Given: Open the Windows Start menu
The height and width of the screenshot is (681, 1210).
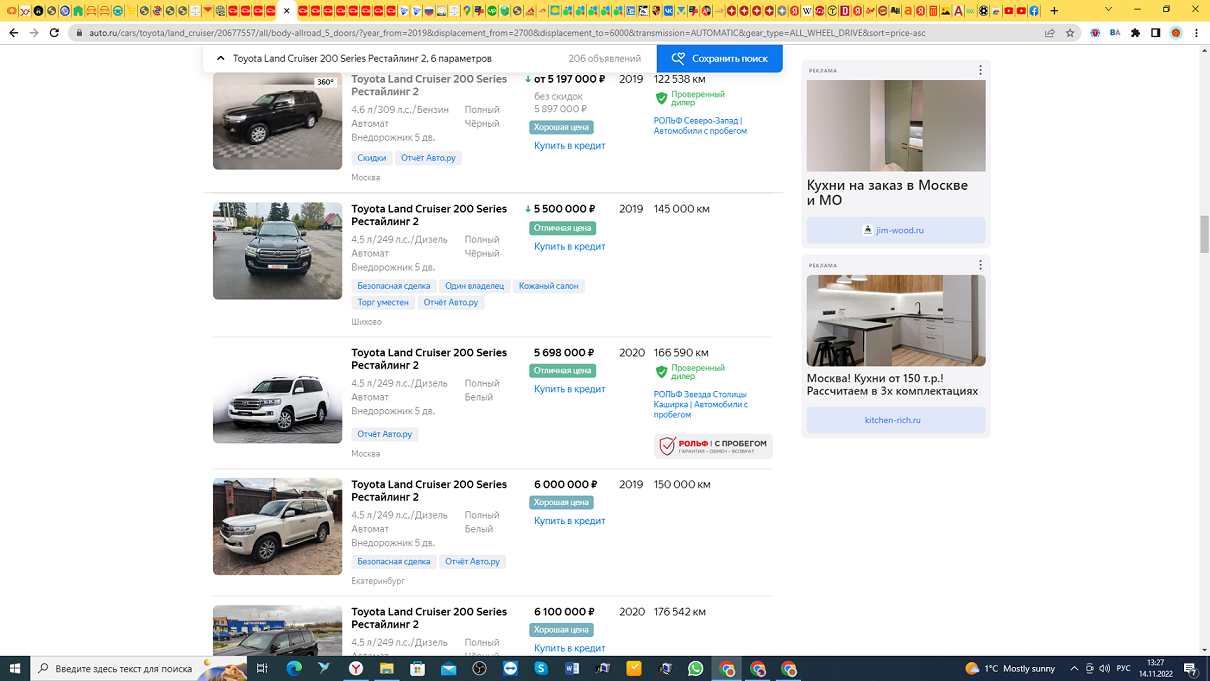Looking at the screenshot, I should coord(15,668).
